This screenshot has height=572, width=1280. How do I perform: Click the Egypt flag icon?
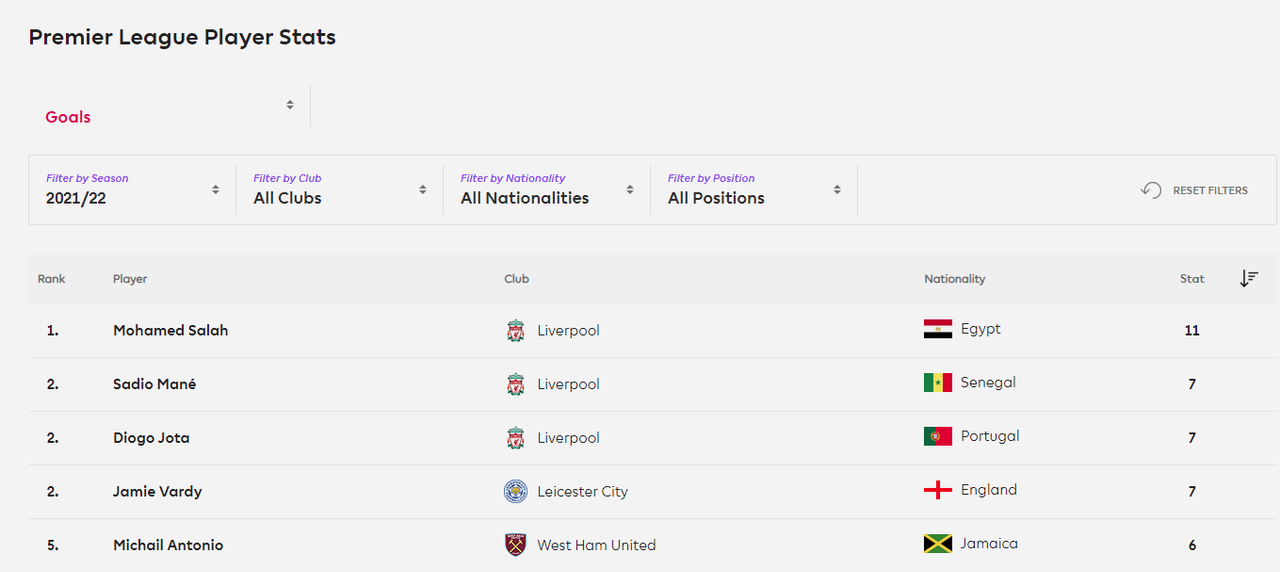[x=938, y=329]
